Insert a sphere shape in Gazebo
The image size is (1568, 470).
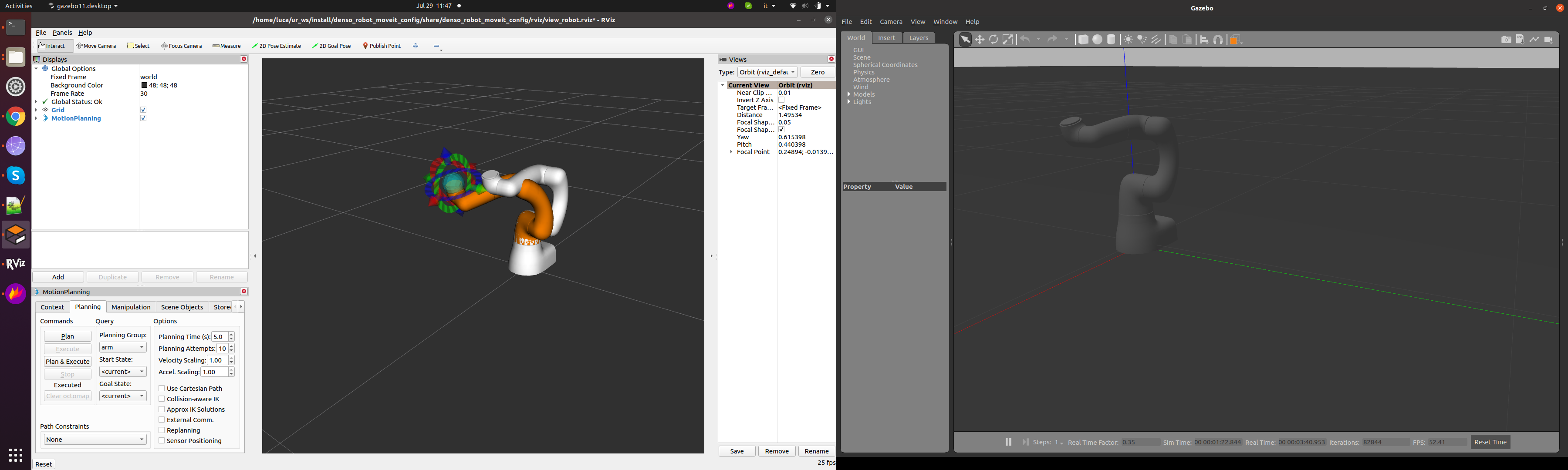point(1097,40)
